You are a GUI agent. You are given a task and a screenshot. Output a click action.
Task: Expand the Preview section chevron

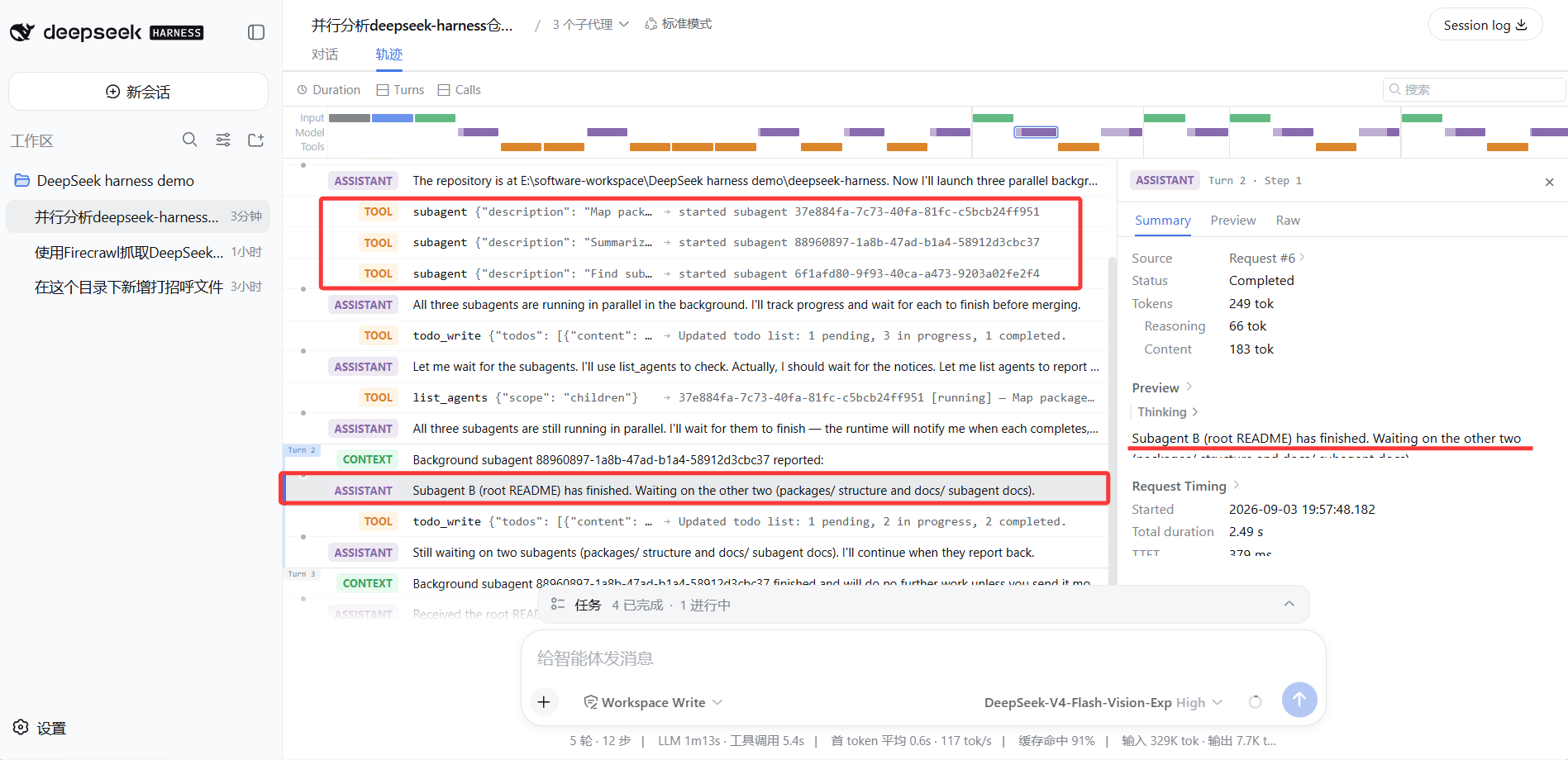pyautogui.click(x=1189, y=387)
